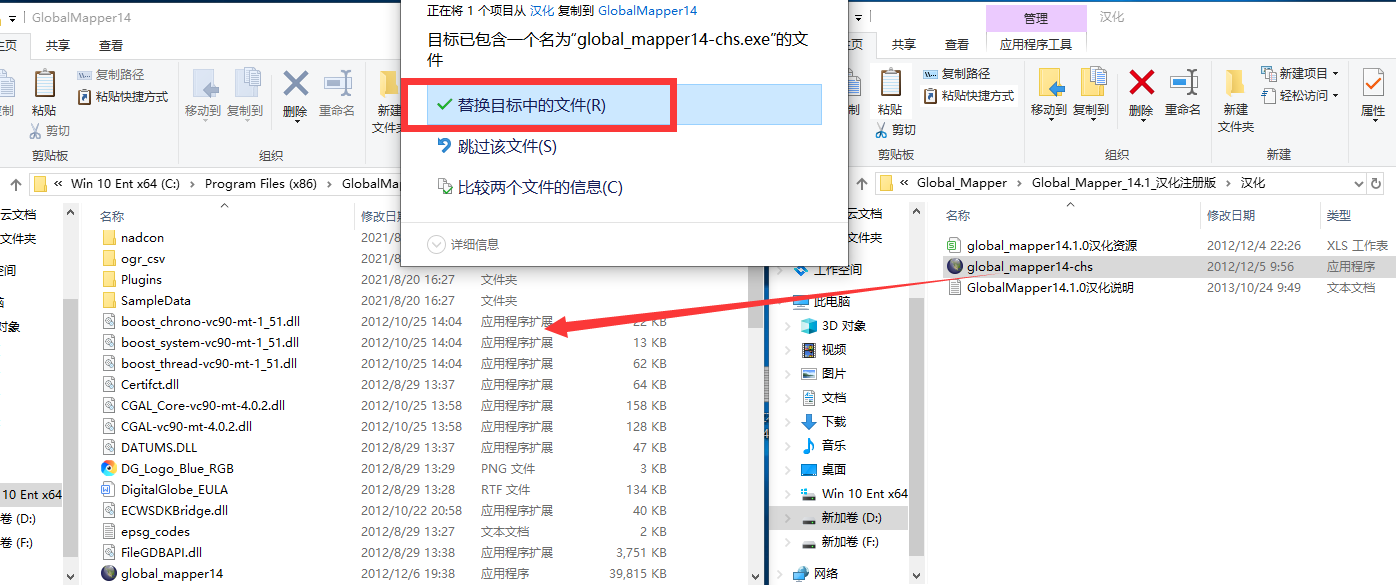Viewport: 1396px width, 585px height.
Task: Click Program Files (x86) in the left address bar
Action: tap(259, 183)
